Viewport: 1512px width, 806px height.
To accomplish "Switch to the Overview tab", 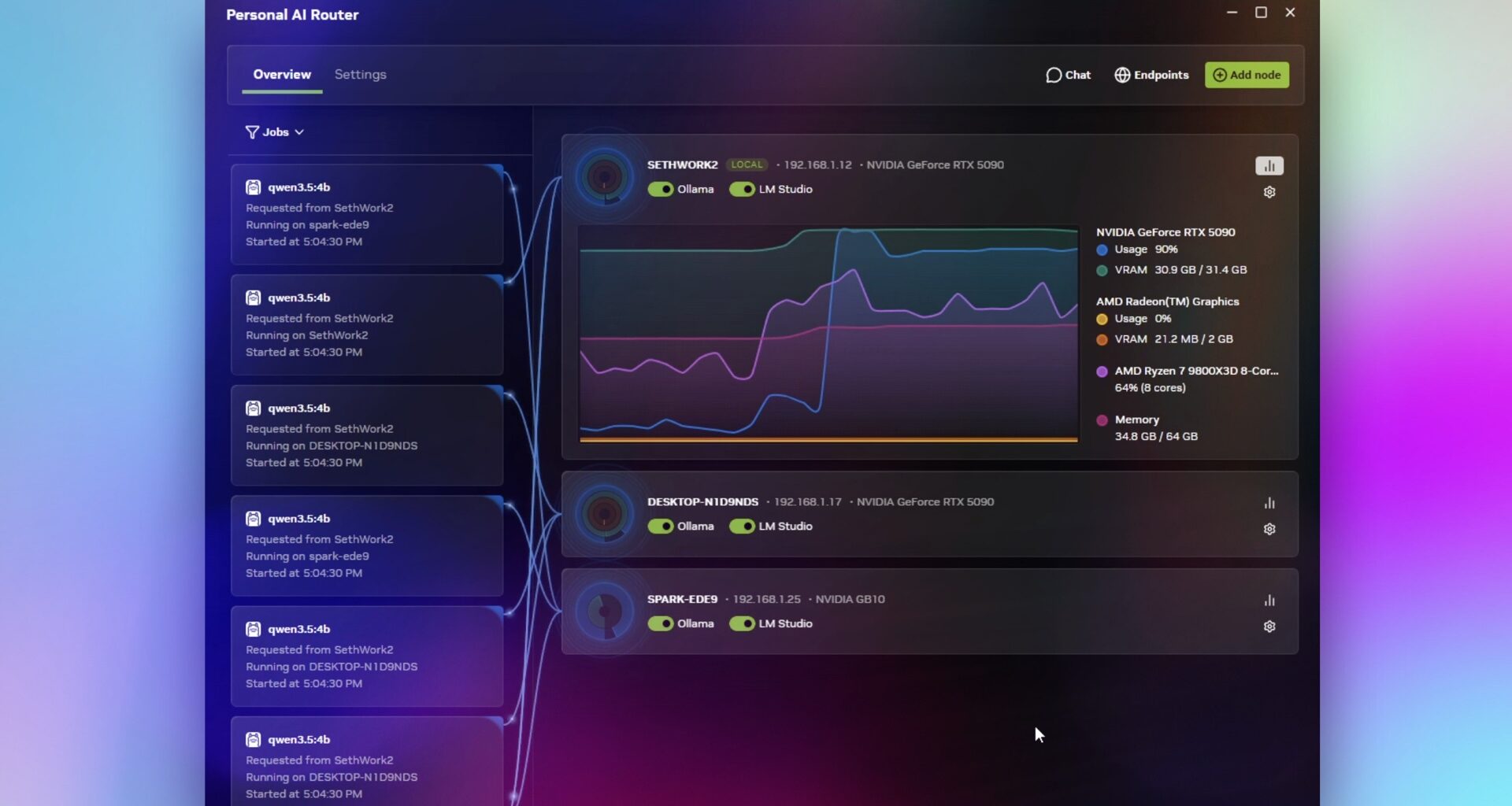I will coord(282,74).
